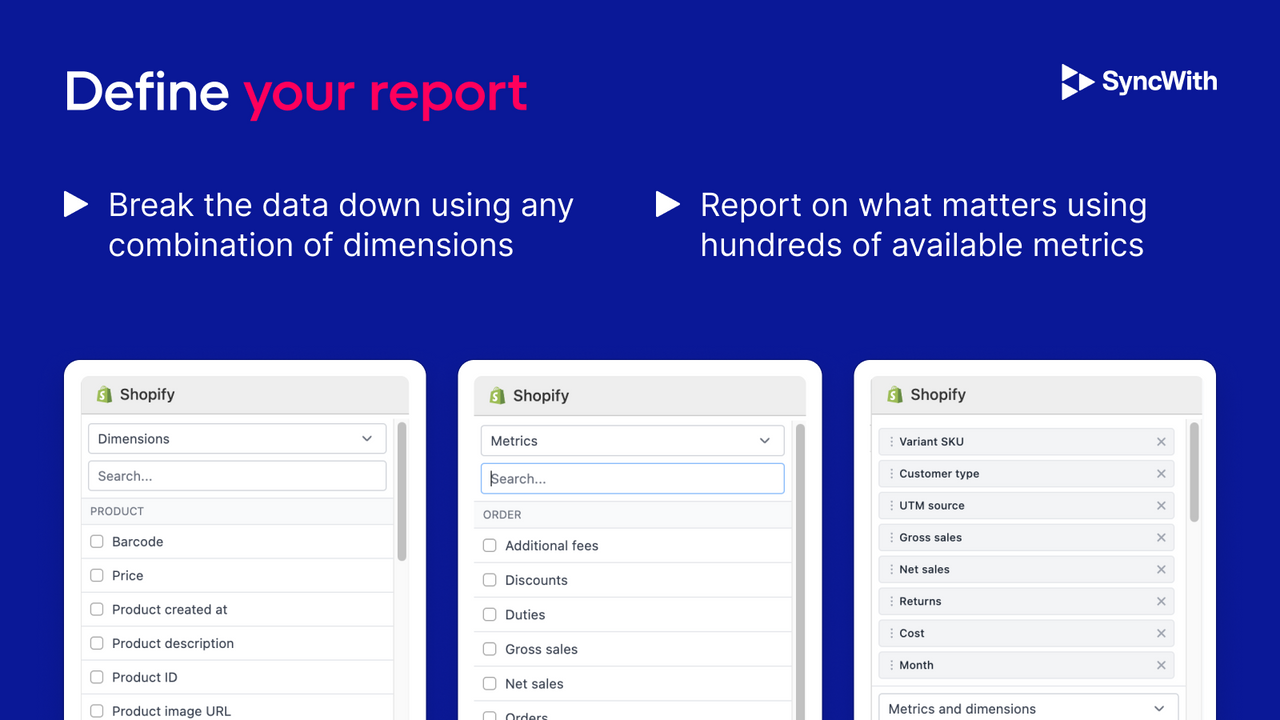Remove the Customer type field
The height and width of the screenshot is (720, 1280).
(x=1161, y=473)
